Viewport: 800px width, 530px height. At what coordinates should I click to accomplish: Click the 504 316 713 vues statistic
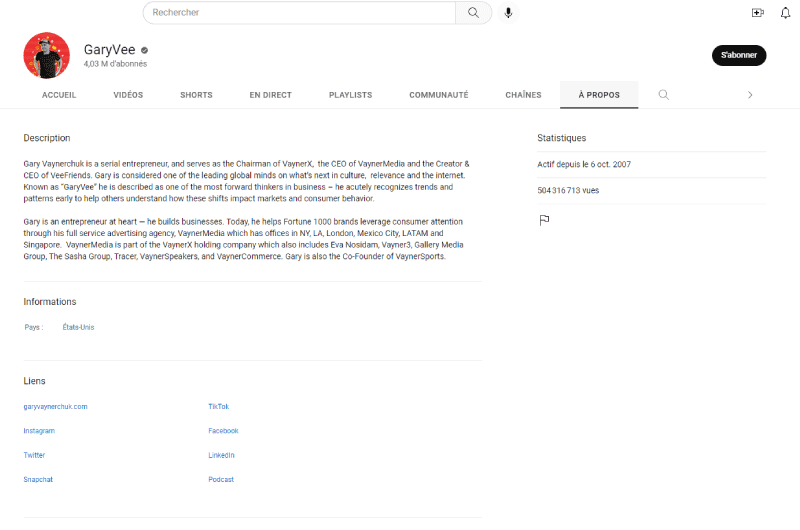[x=568, y=190]
